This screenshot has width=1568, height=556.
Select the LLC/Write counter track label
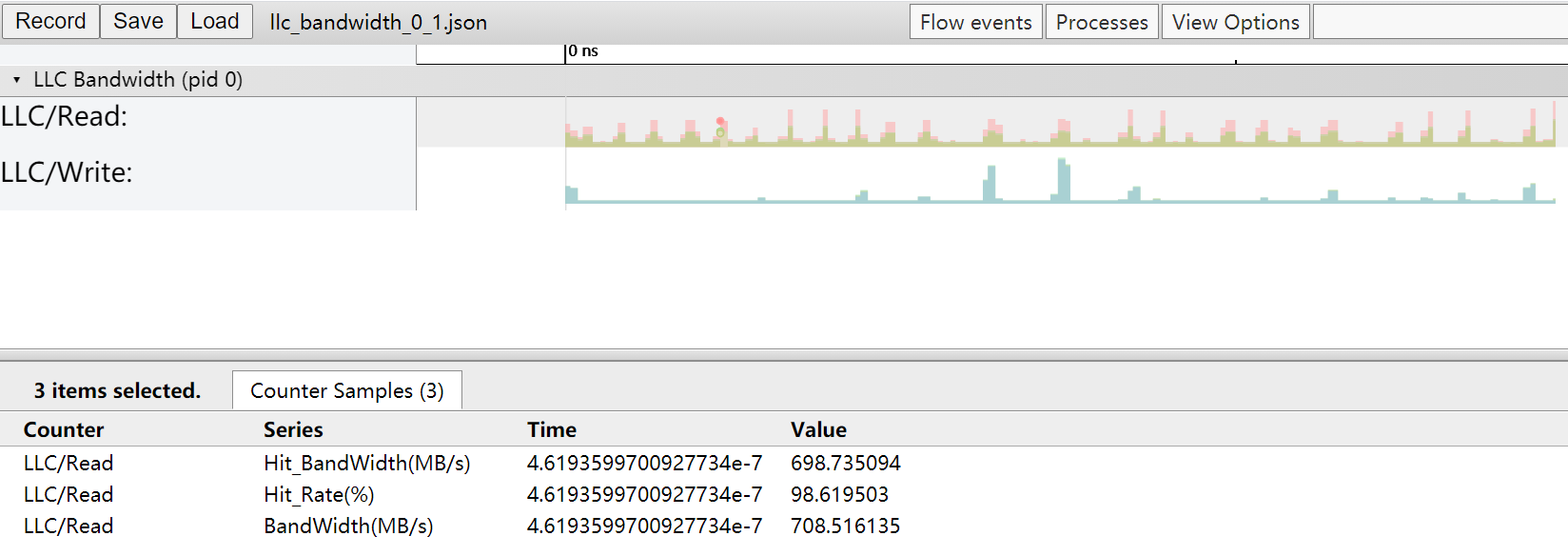(x=67, y=172)
